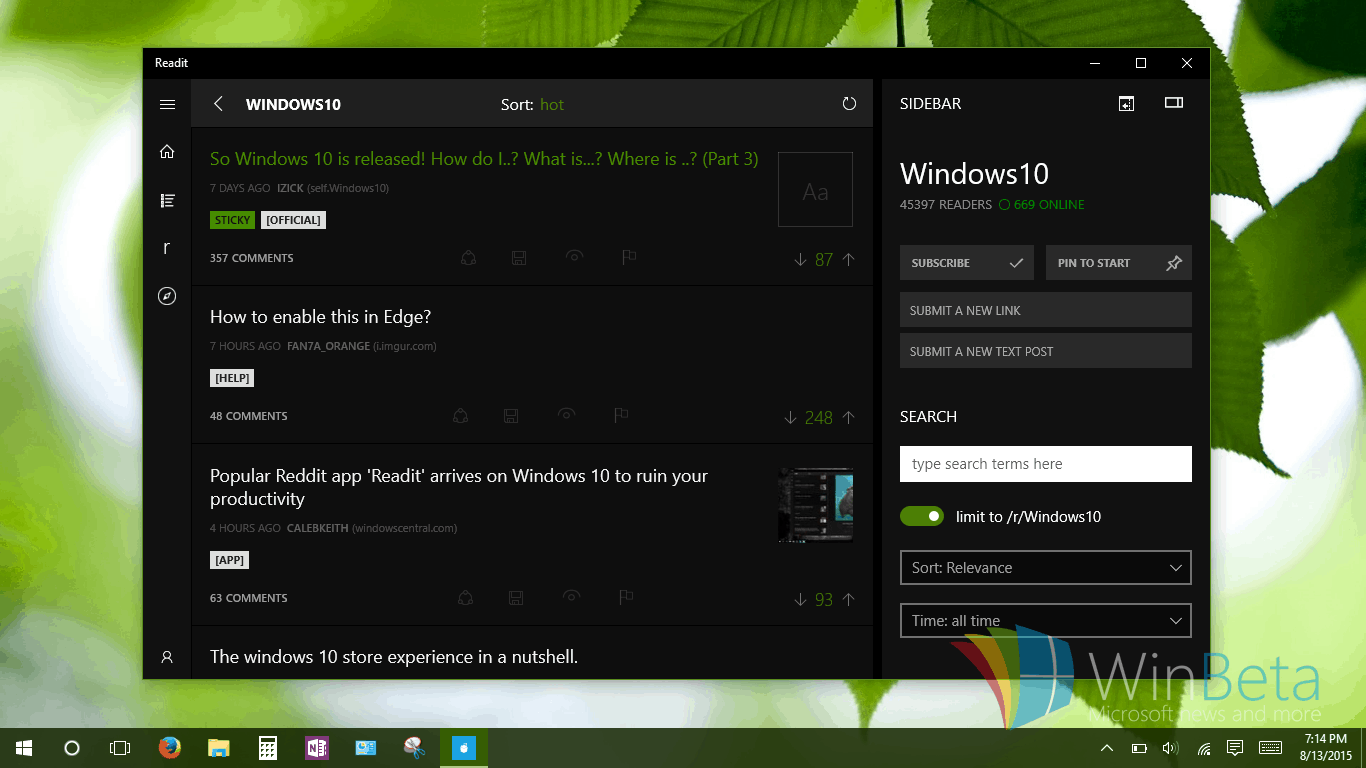The width and height of the screenshot is (1366, 768).
Task: Upvote the post with score 93
Action: tap(848, 599)
